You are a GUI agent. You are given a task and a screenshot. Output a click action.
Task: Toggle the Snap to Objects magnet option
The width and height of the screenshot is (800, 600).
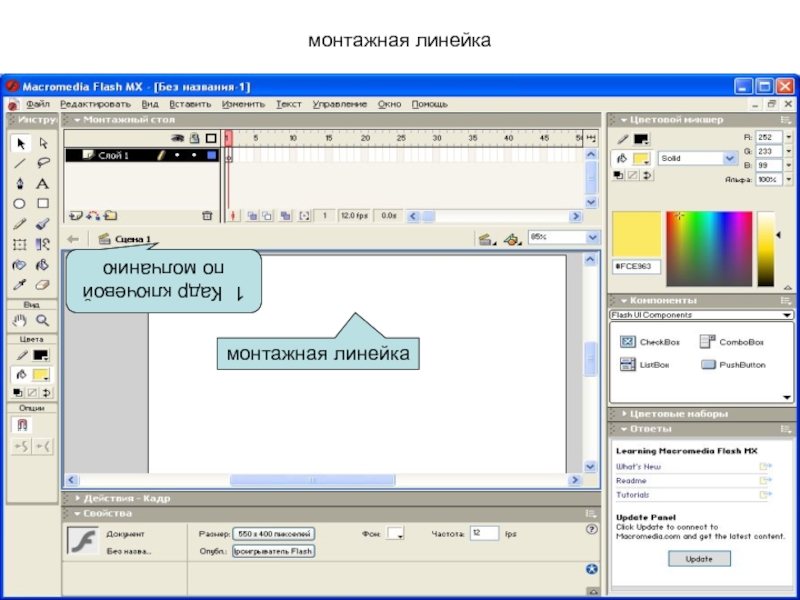pyautogui.click(x=20, y=425)
